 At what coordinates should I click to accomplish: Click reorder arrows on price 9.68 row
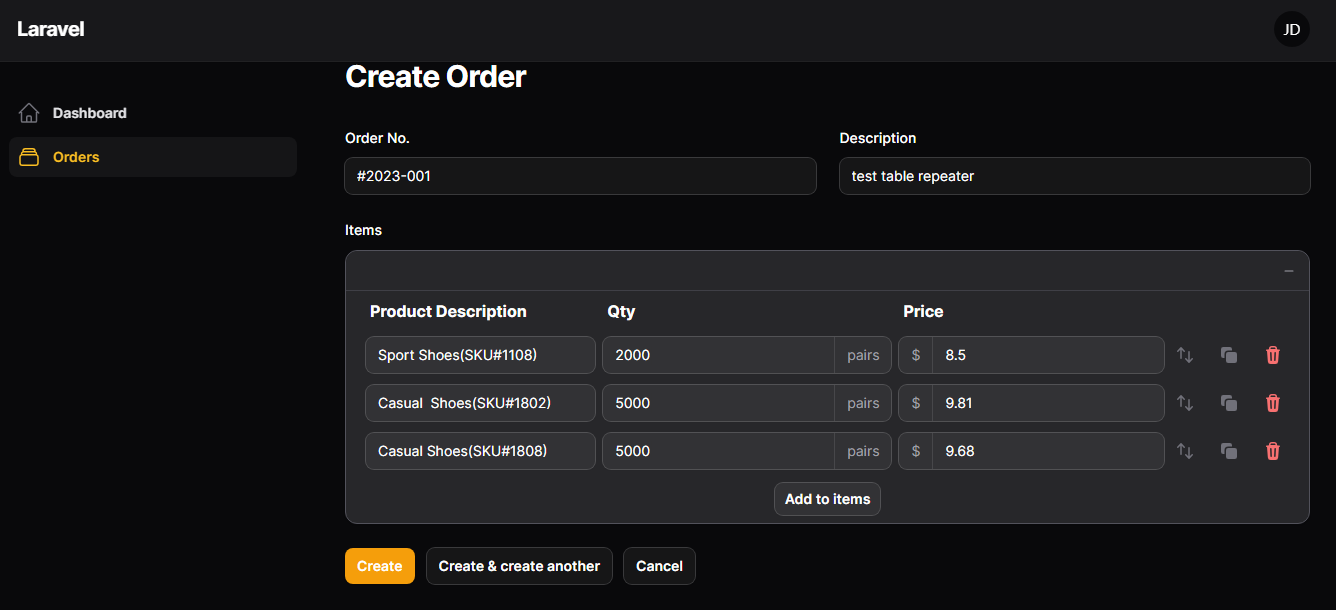coord(1185,451)
